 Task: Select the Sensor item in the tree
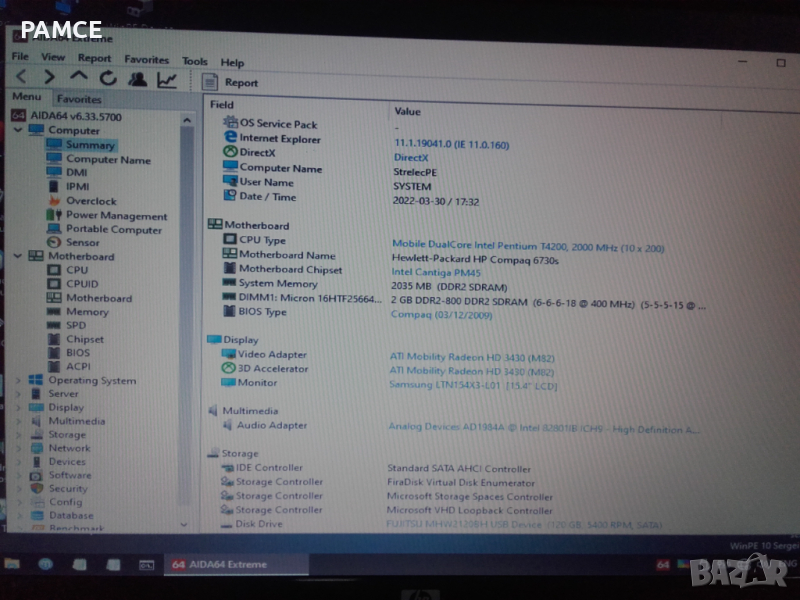pos(82,243)
